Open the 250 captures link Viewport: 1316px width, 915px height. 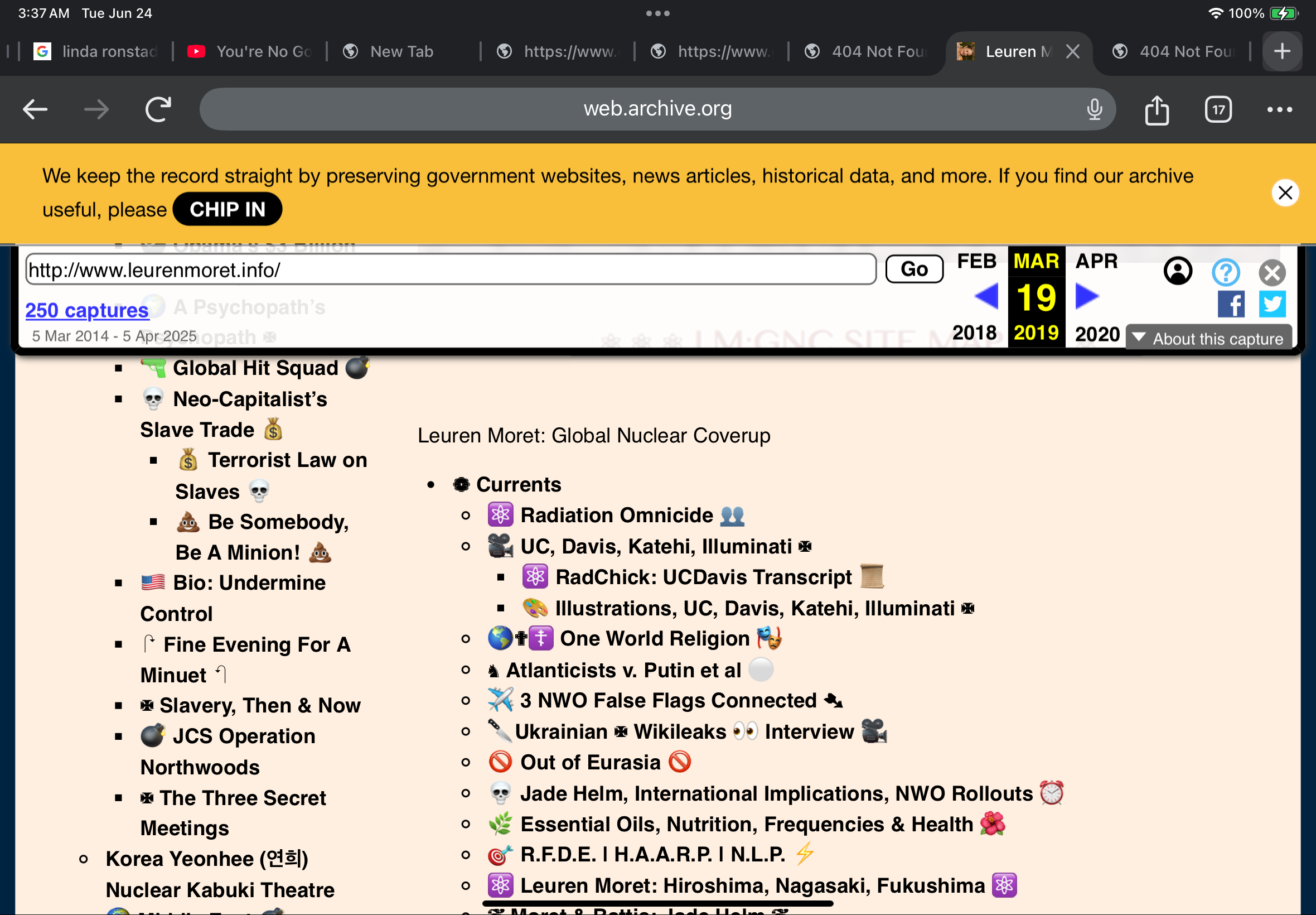87,310
